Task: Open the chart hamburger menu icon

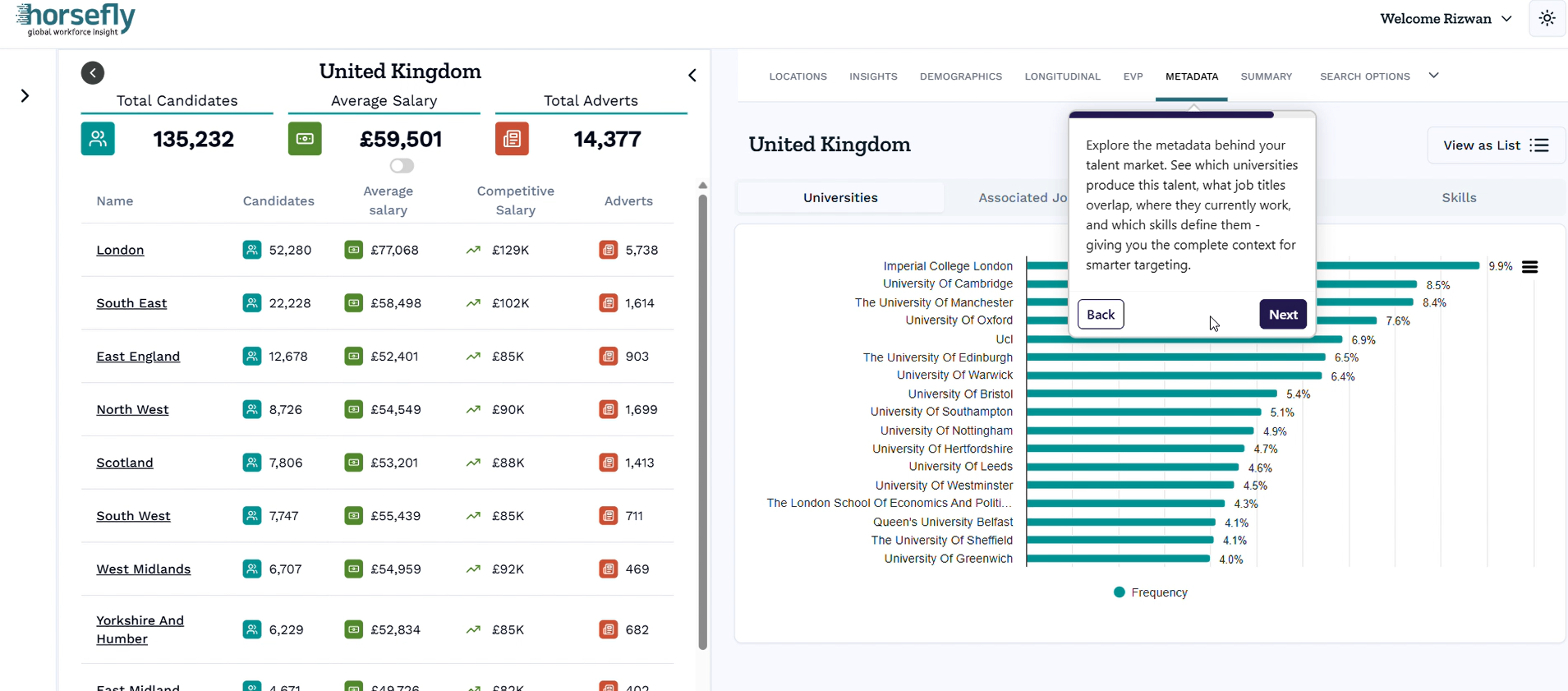Action: 1529,267
